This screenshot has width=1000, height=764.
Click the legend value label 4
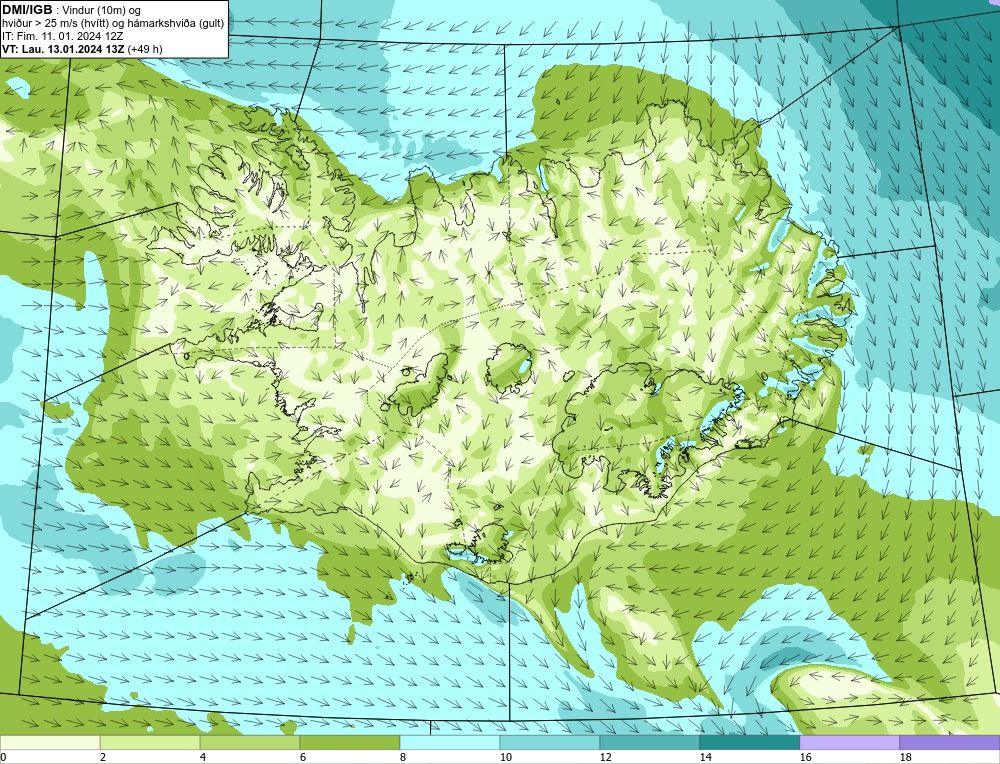[x=203, y=757]
